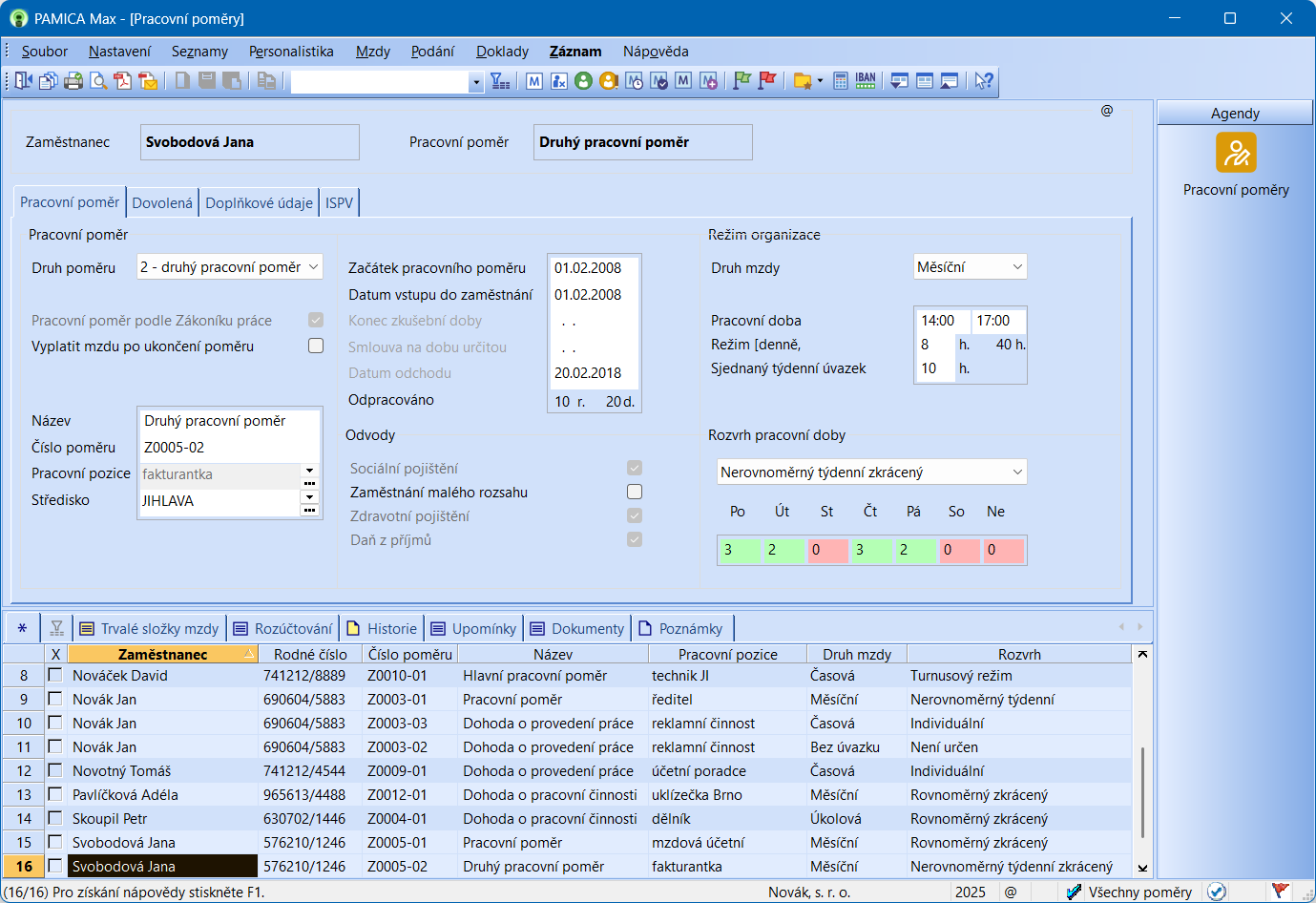This screenshot has width=1316, height=903.
Task: Send PDF by e-mail toolbar icon
Action: (148, 81)
